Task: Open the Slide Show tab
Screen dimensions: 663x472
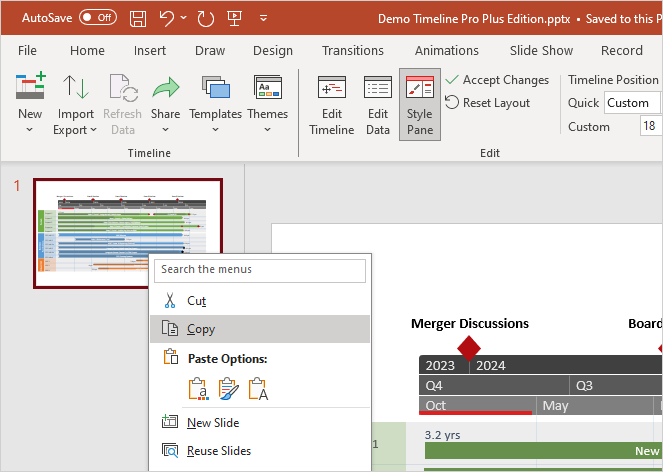Action: click(x=541, y=51)
